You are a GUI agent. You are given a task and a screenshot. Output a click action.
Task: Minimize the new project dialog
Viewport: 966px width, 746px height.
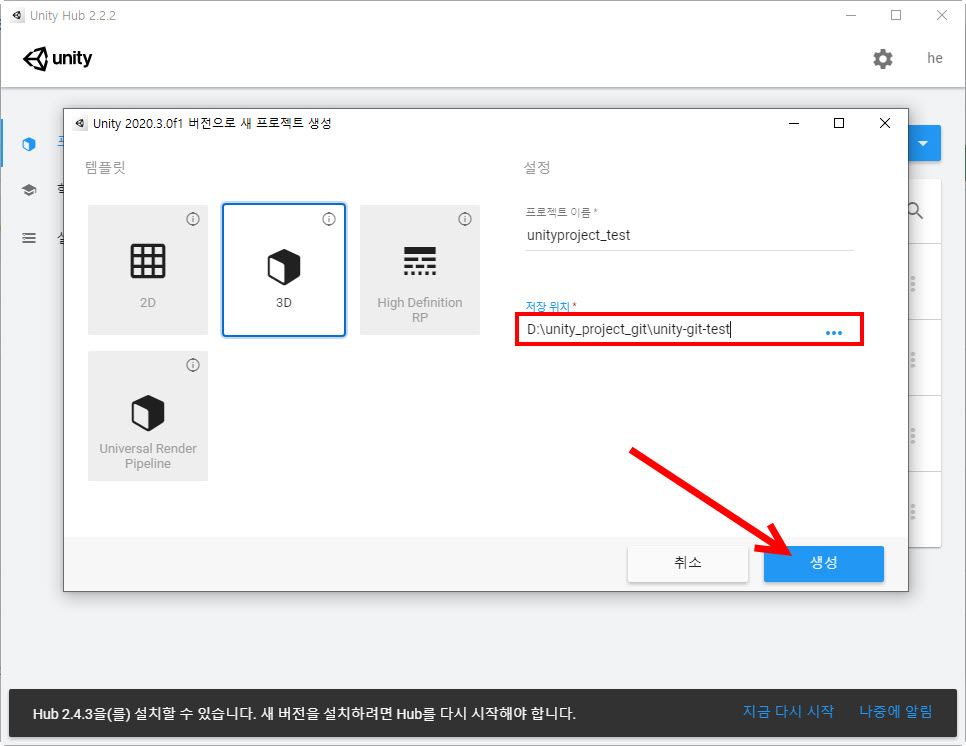pos(794,123)
